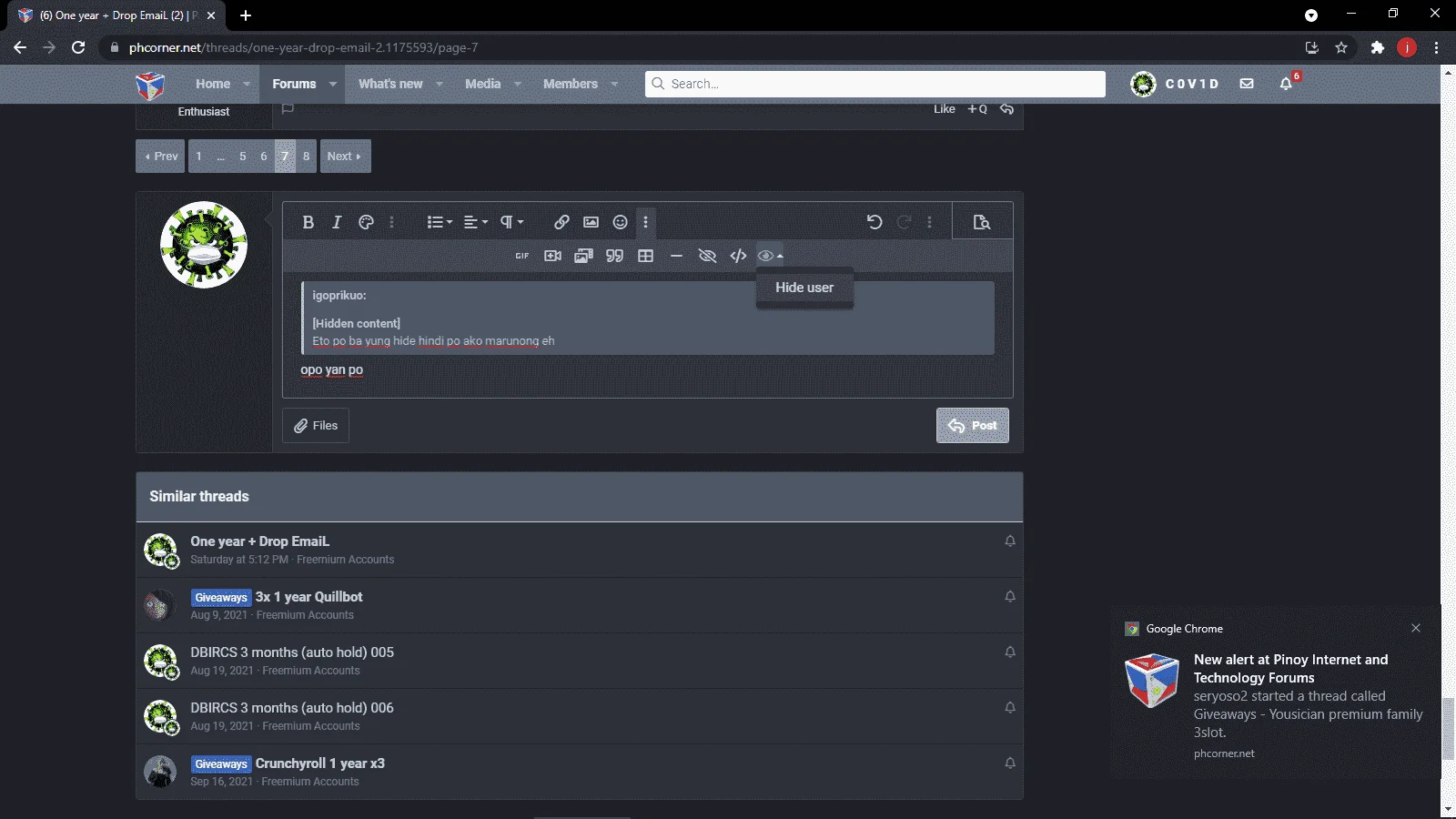Screen dimensions: 1456x819
Task: Collapse the extra options with the highlighted three-dots
Action: 645,222
